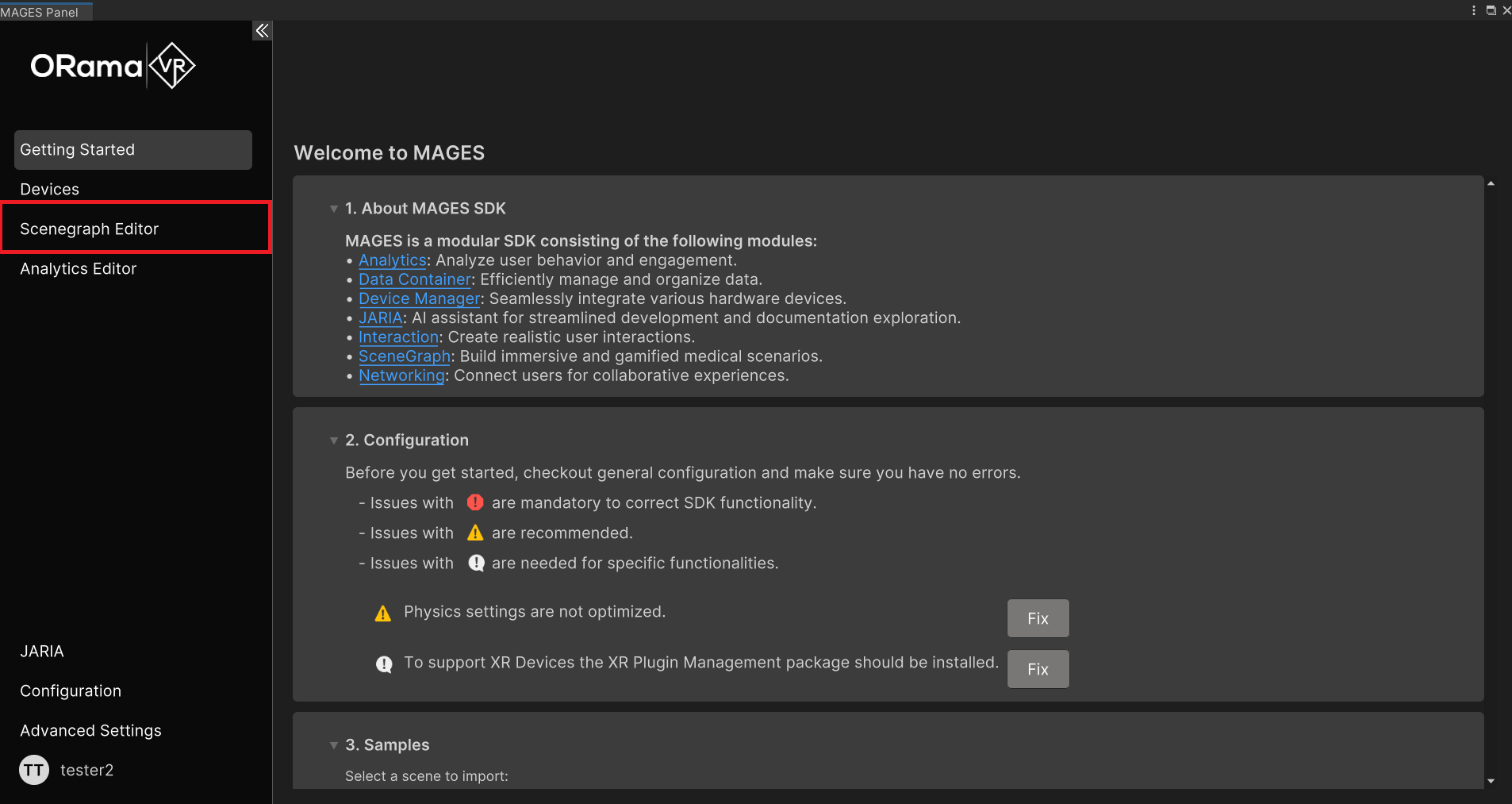Collapse the Configuration section
This screenshot has height=804, width=1512.
334,440
